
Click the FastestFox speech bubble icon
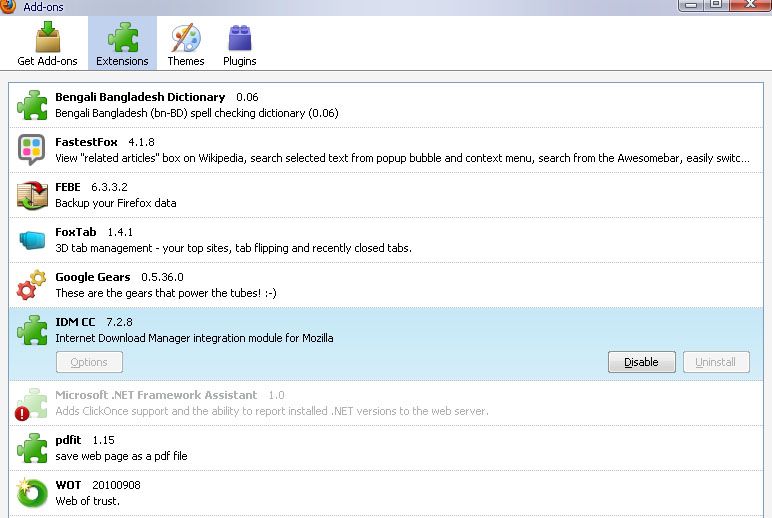coord(32,149)
